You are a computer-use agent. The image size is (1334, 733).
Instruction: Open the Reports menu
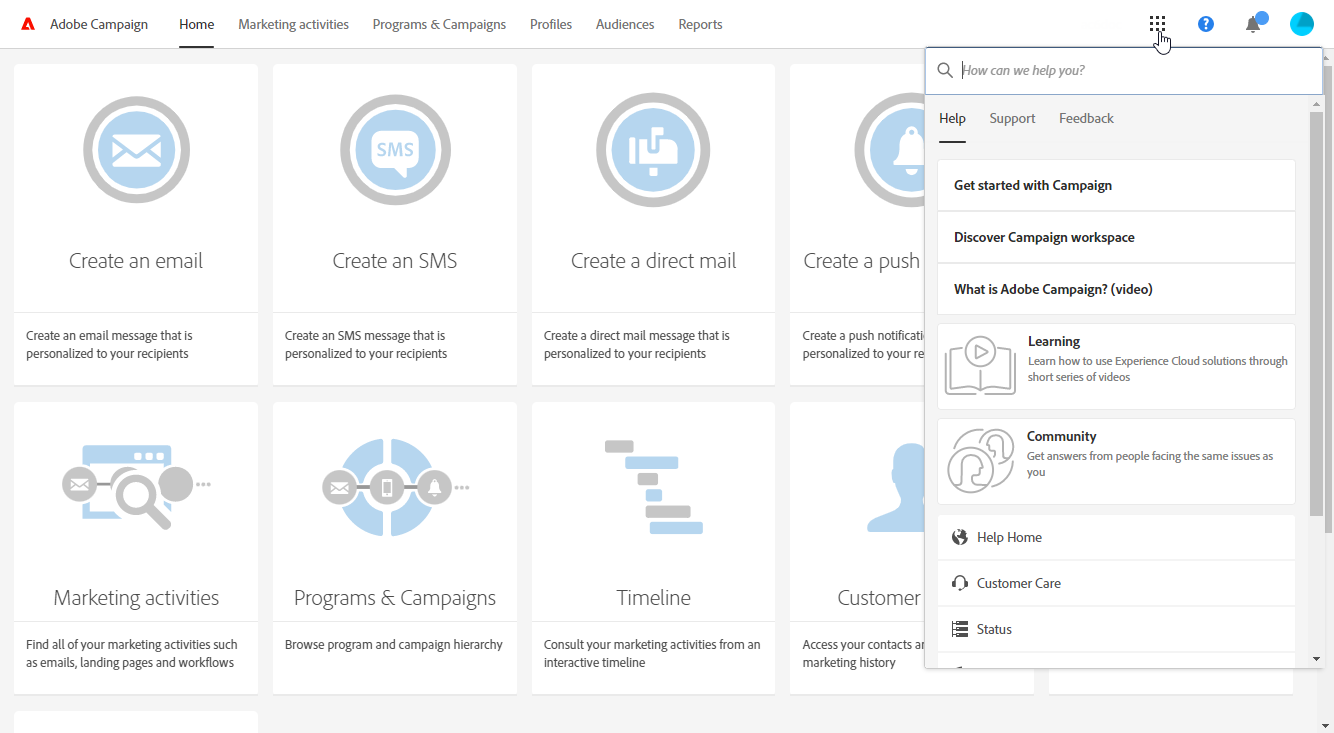tap(700, 24)
